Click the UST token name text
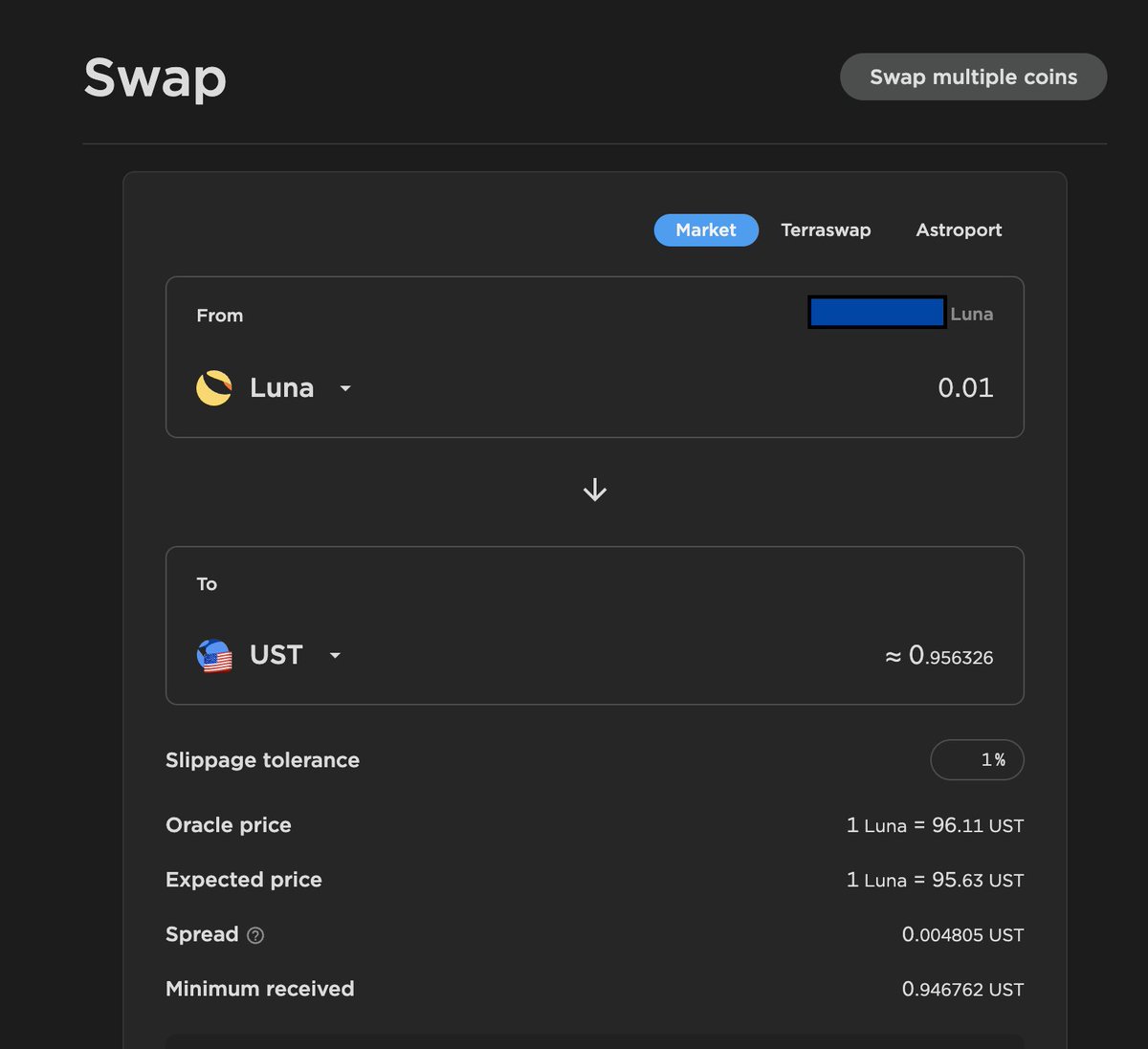The width and height of the screenshot is (1148, 1049). tap(276, 655)
